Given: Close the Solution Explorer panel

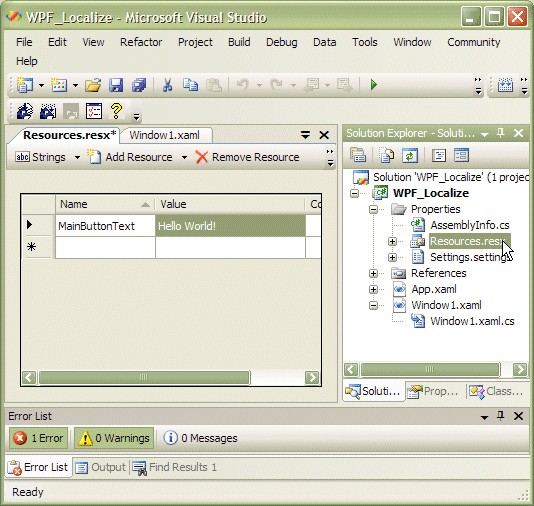Looking at the screenshot, I should (518, 133).
